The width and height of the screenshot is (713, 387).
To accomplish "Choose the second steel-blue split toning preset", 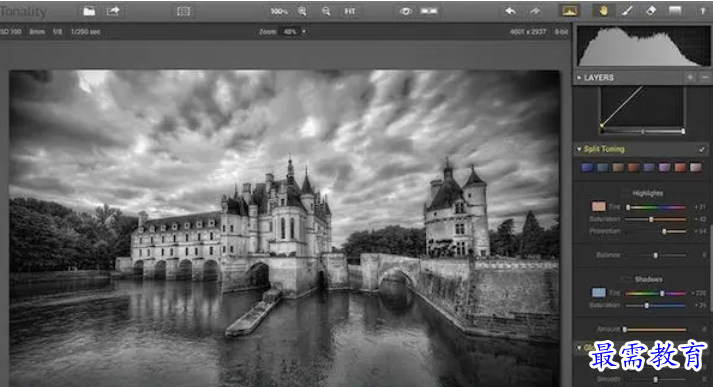I will [603, 168].
